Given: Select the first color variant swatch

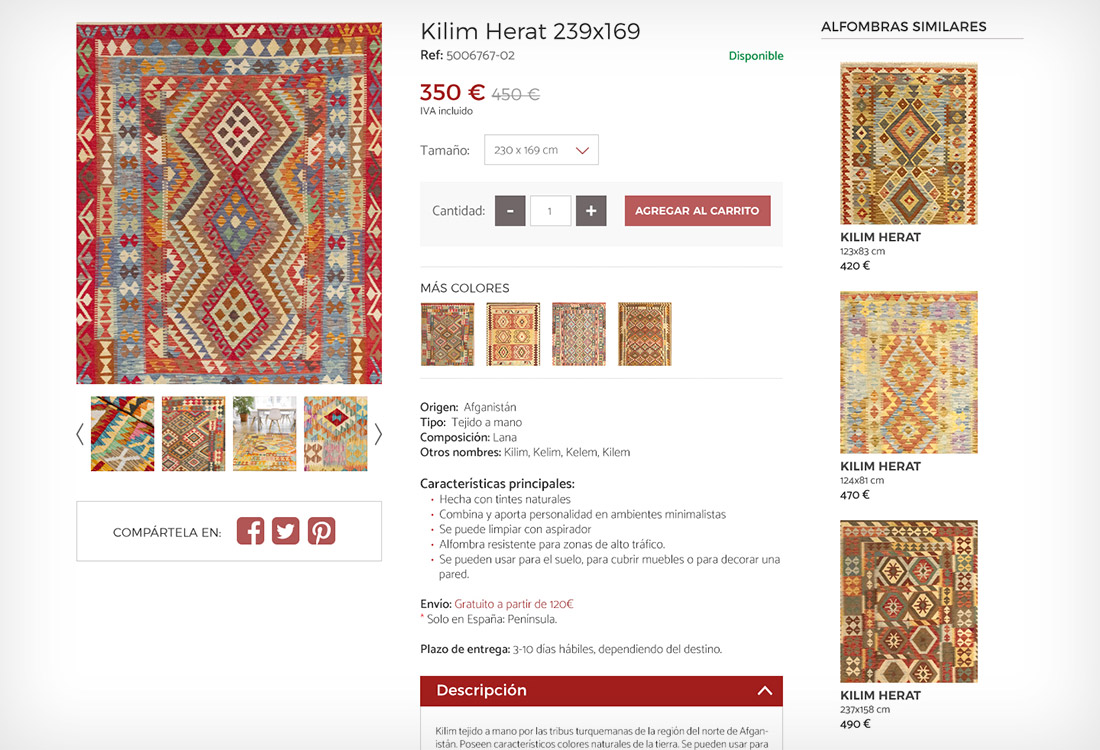Looking at the screenshot, I should [x=447, y=334].
